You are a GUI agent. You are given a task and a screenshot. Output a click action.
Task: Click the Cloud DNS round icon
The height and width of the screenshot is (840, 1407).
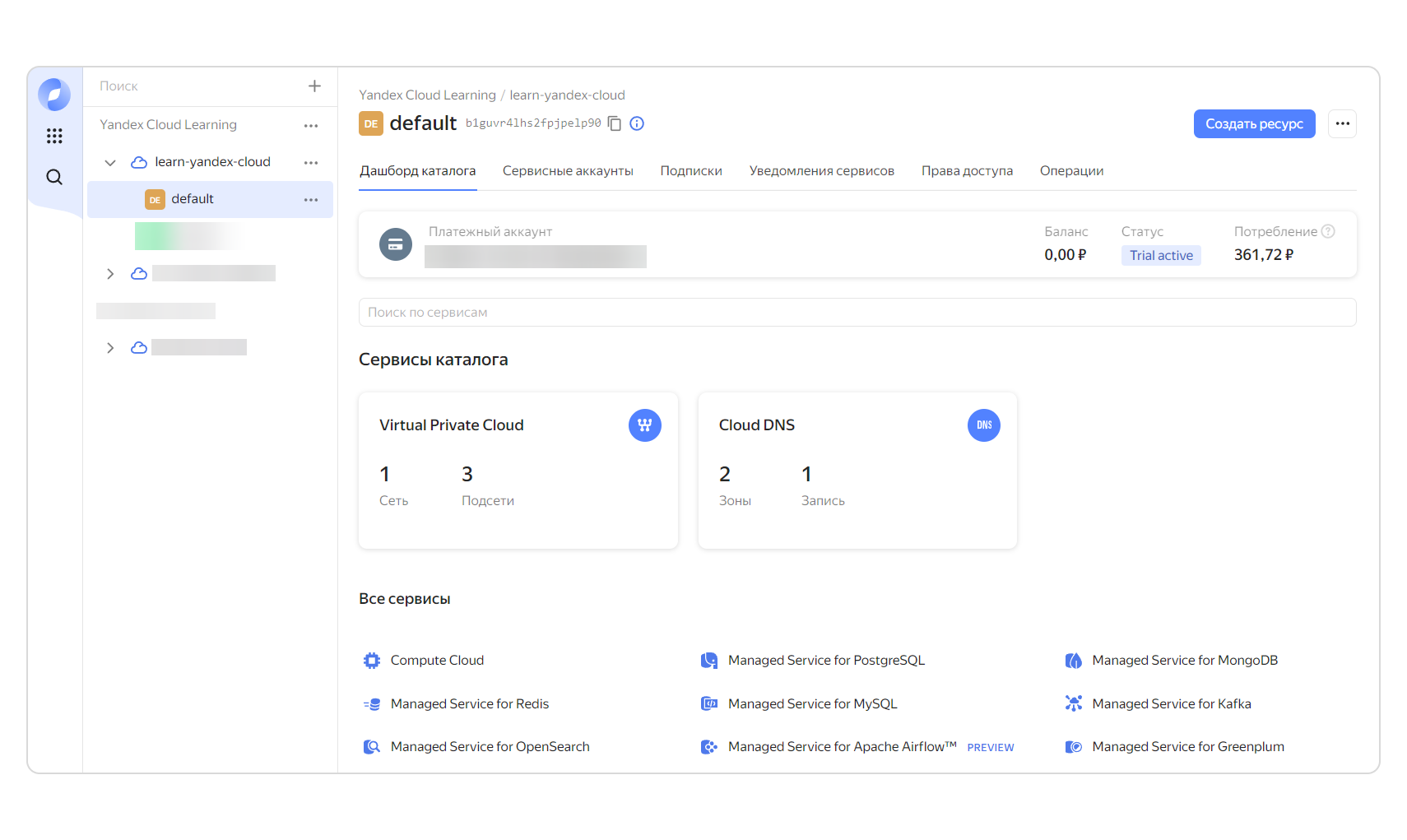pyautogui.click(x=984, y=425)
